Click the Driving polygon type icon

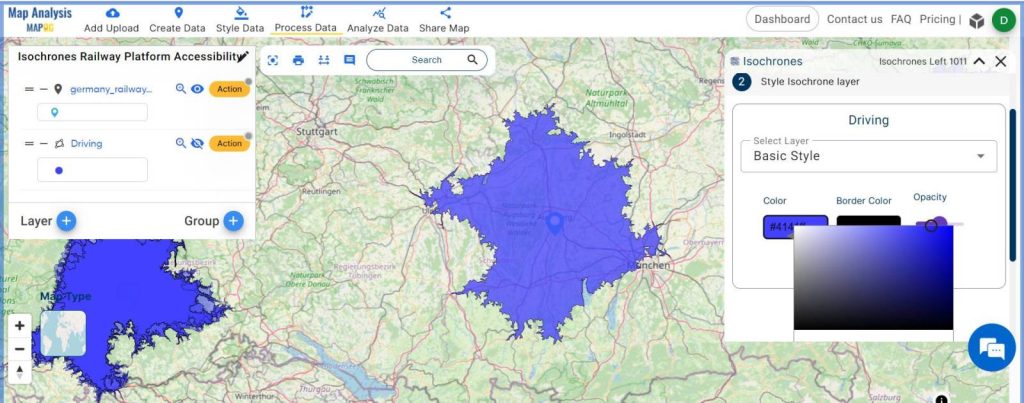[59, 144]
